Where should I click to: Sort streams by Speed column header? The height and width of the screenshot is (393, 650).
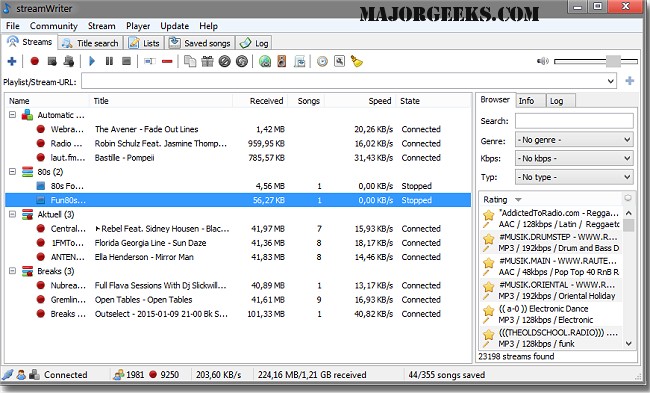point(360,101)
